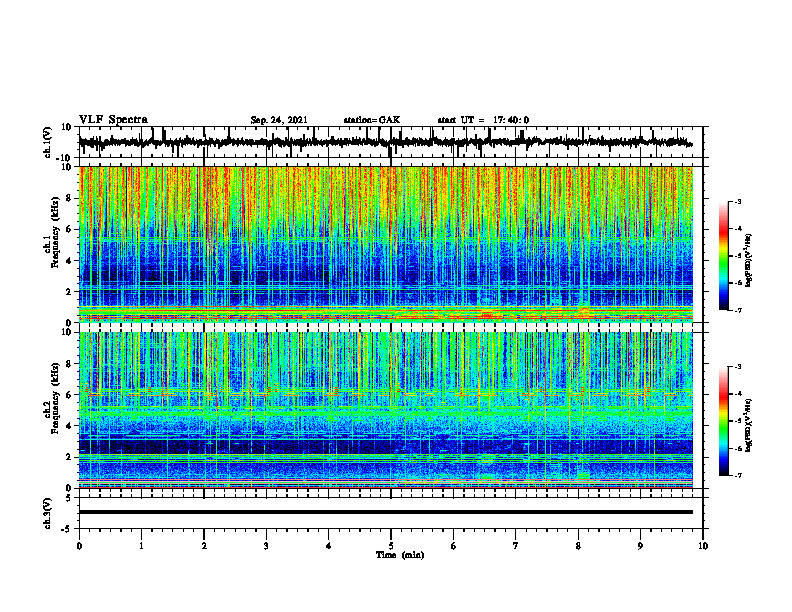
Task: Click the time axis tick label "8"
Action: pyautogui.click(x=578, y=546)
